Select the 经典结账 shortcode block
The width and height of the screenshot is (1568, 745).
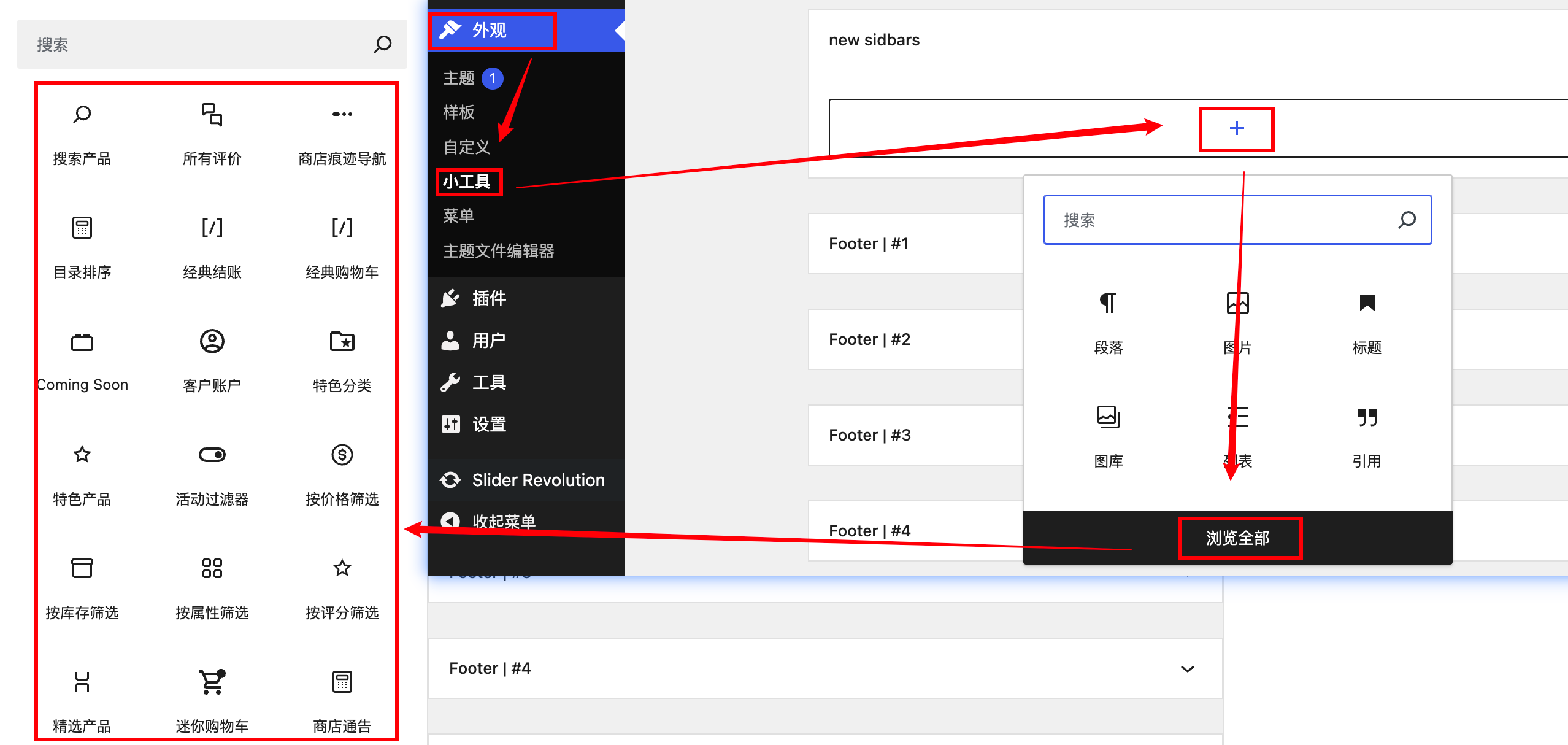[212, 249]
